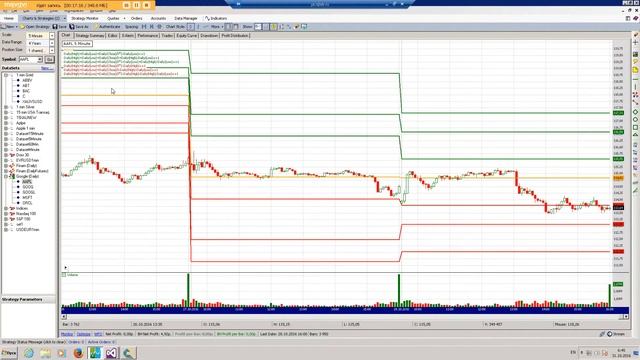
Task: Click the Wealth-Lab taskbar icon
Action: point(95,353)
